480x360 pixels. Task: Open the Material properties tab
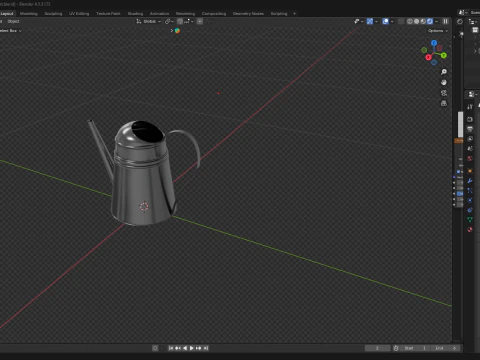pos(470,229)
